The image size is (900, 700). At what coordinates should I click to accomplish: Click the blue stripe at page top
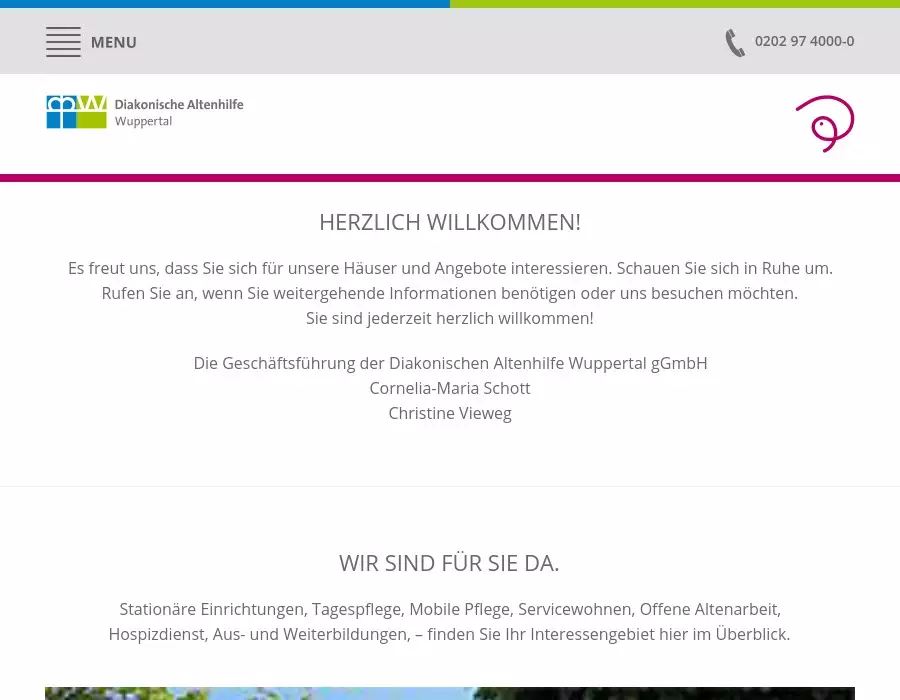click(225, 4)
